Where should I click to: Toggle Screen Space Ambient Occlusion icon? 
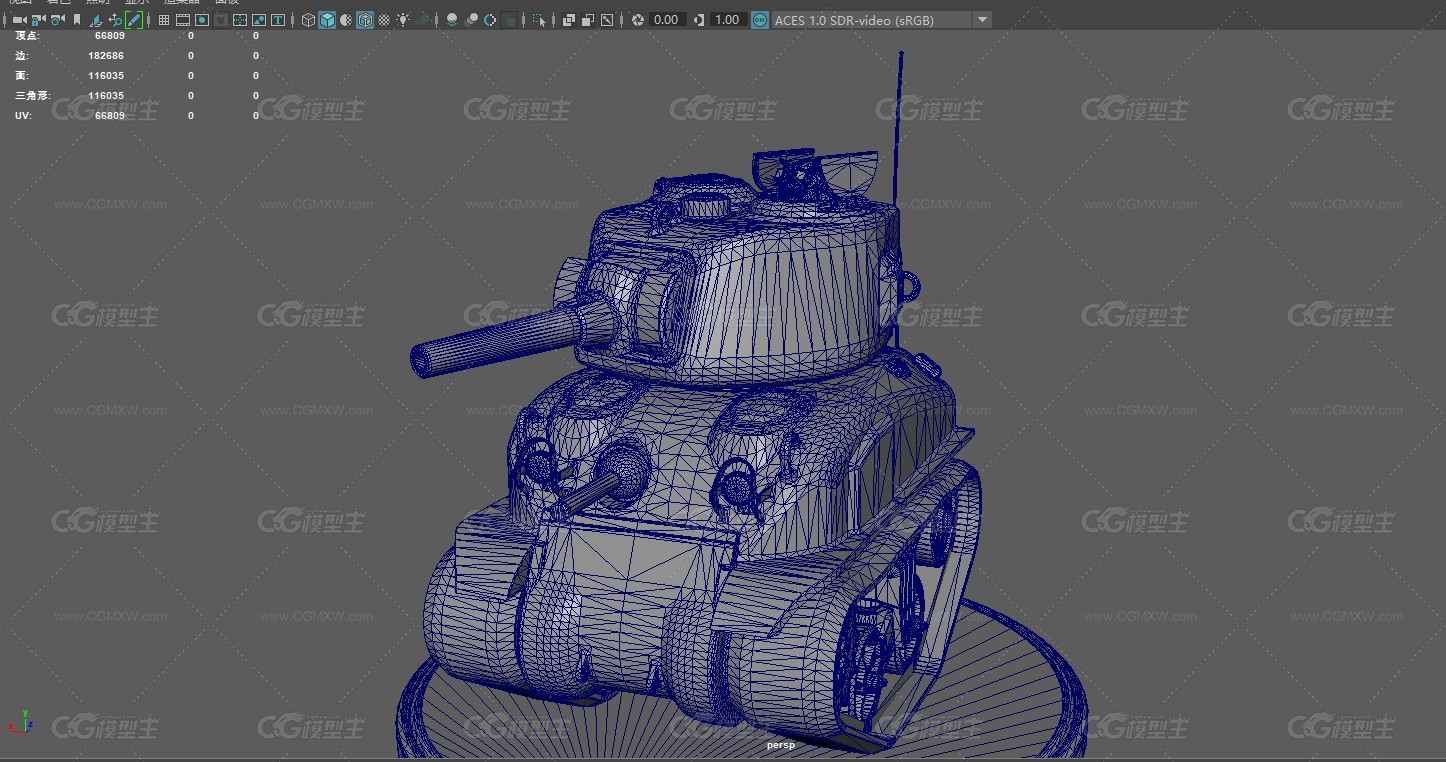point(452,20)
